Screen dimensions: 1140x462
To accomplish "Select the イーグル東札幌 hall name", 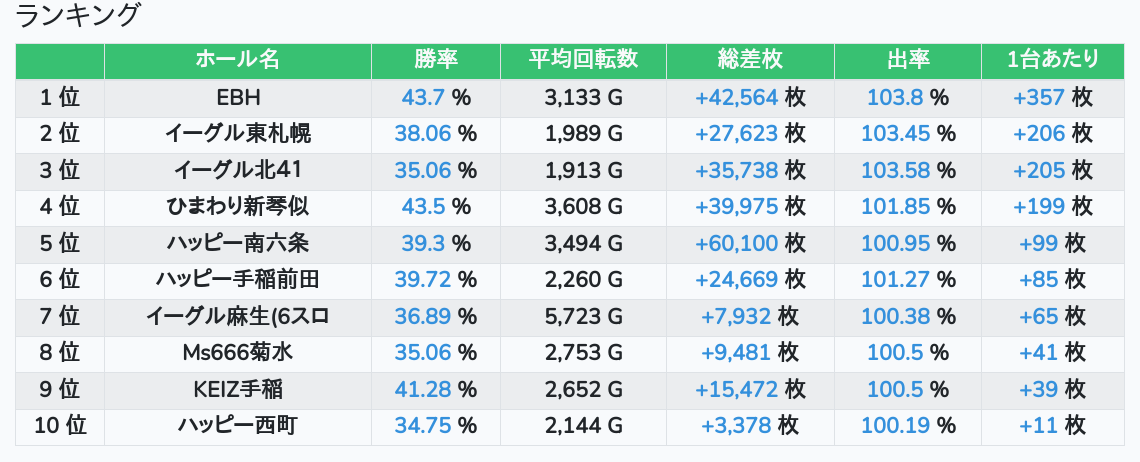I will coord(237,134).
